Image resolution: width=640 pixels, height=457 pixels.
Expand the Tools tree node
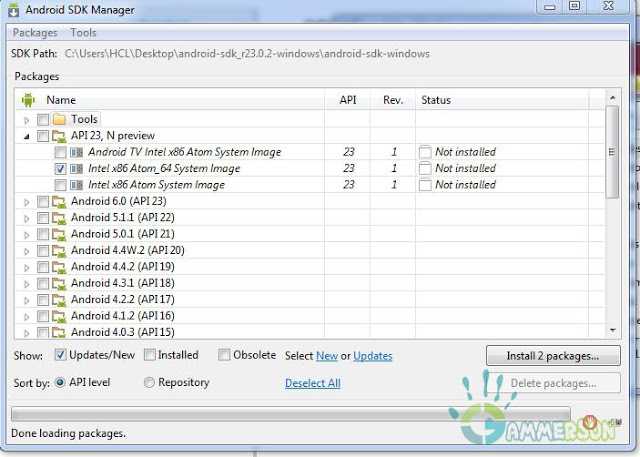27,120
